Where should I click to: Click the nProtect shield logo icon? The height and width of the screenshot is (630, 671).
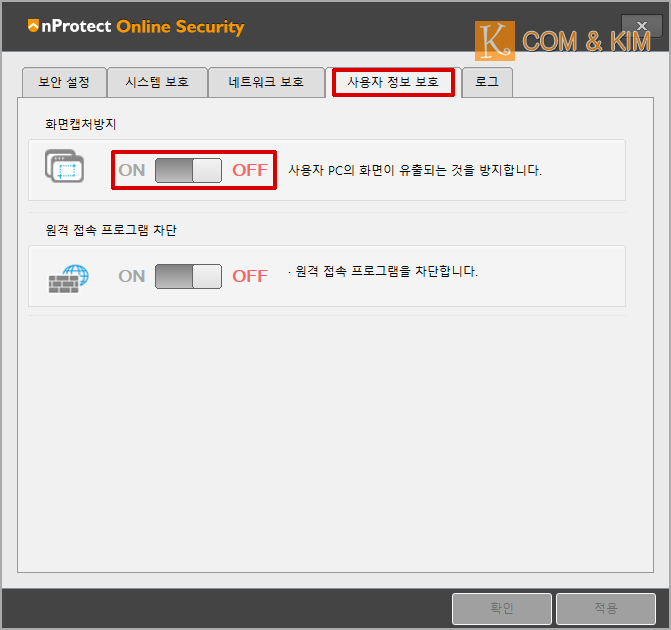(33, 26)
